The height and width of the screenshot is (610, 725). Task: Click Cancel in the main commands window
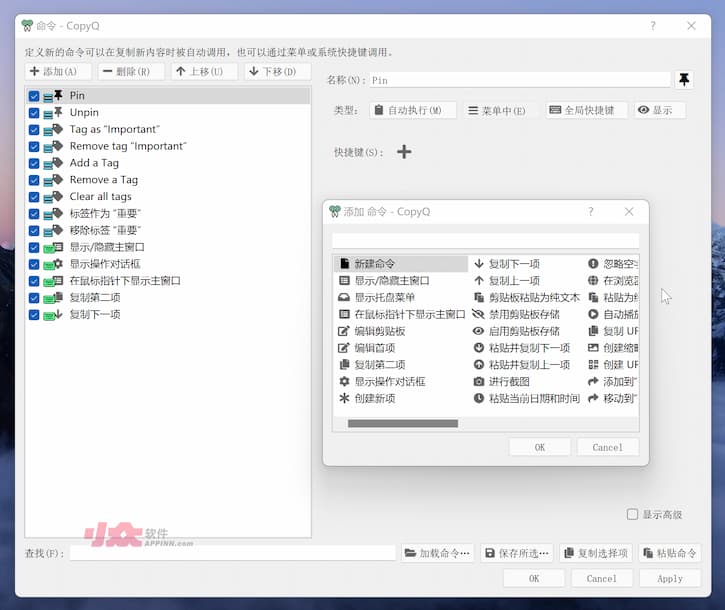[x=602, y=578]
